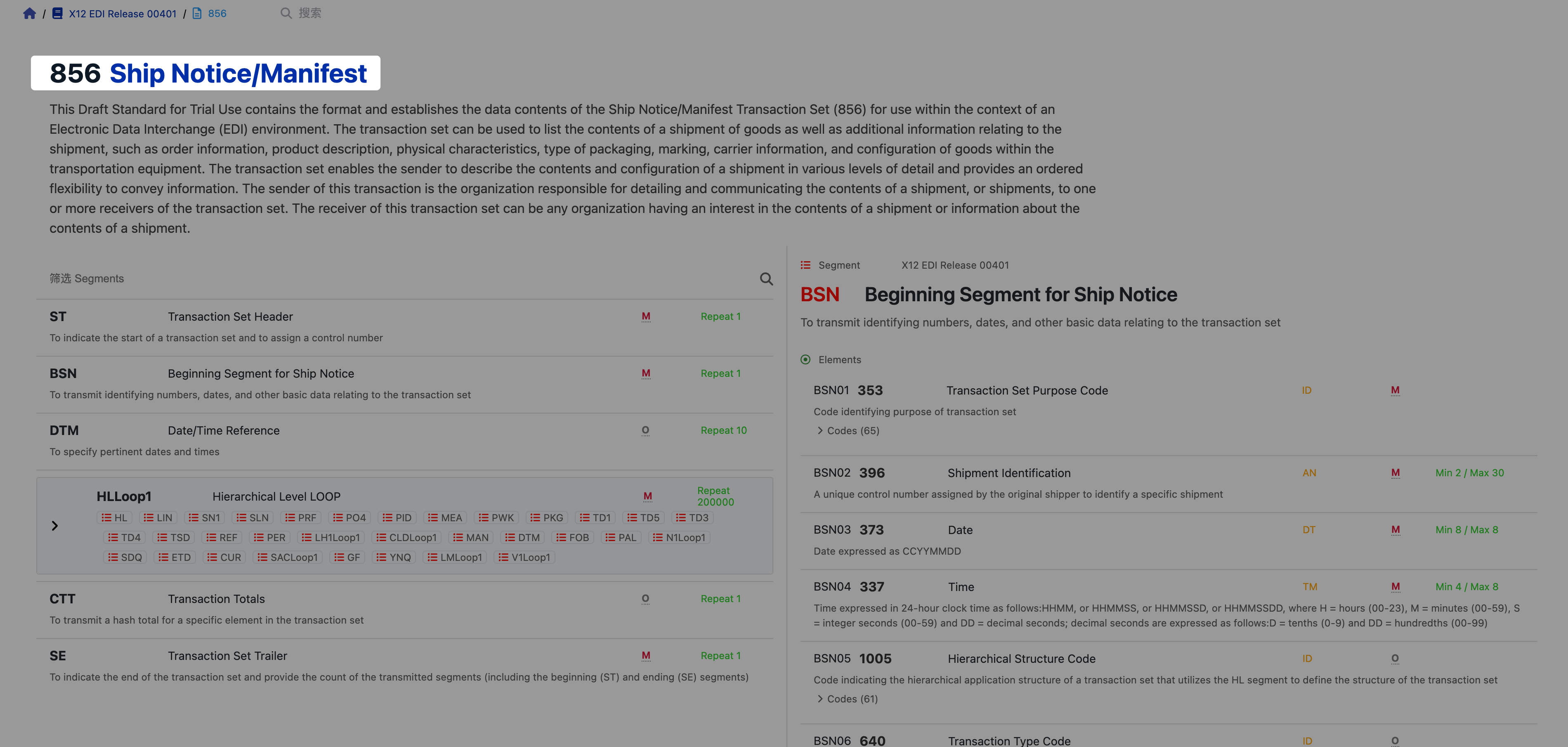The image size is (1568, 747).
Task: Click the segment filter magnifier icon
Action: (x=766, y=279)
